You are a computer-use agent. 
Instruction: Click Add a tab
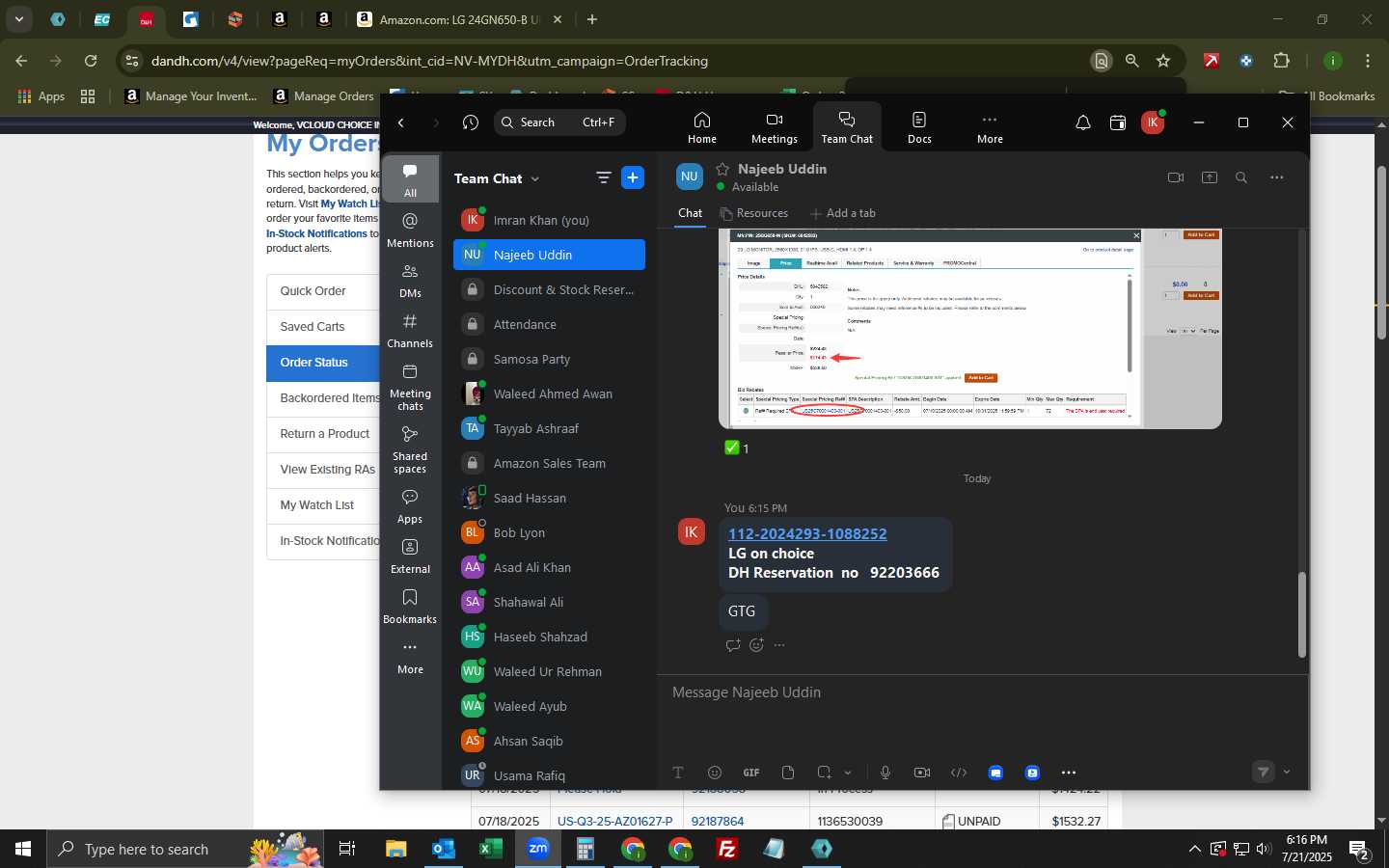[843, 213]
